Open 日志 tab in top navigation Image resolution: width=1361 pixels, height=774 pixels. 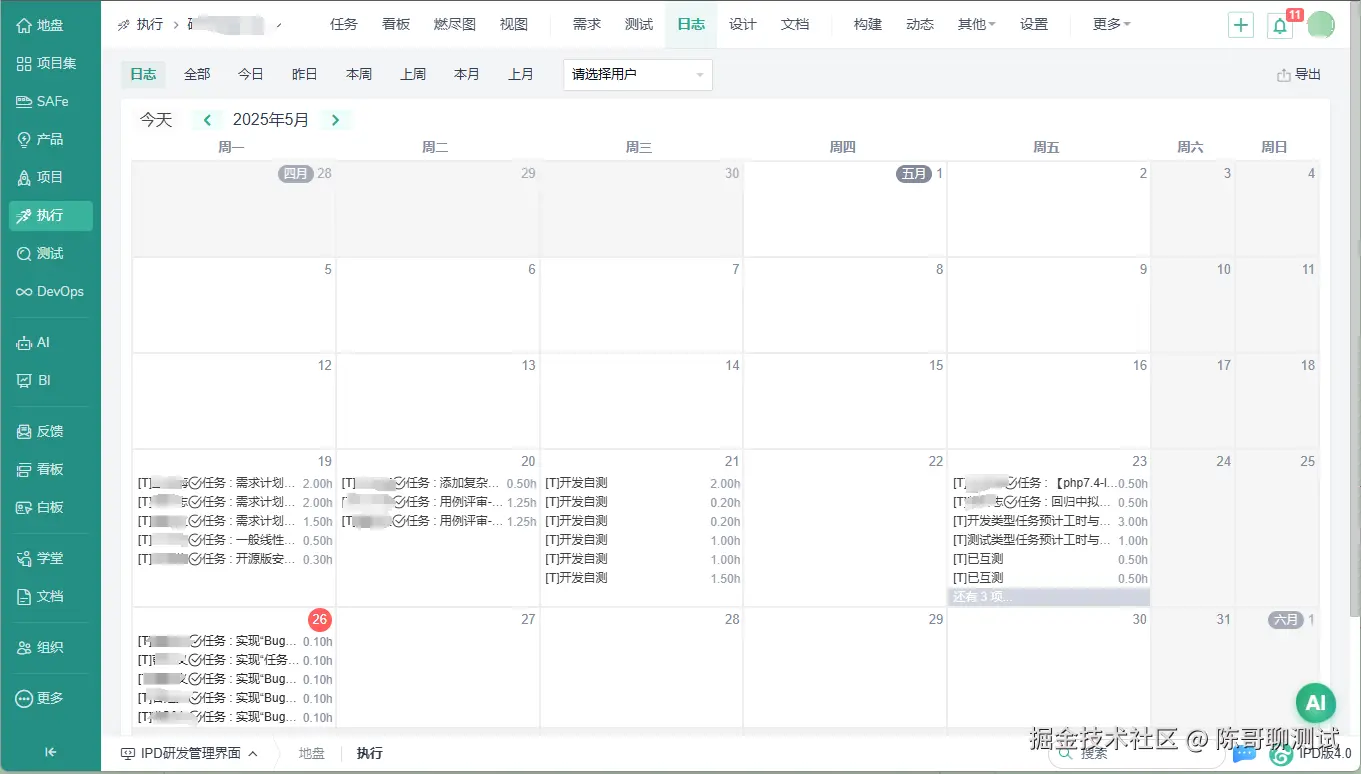coord(691,24)
